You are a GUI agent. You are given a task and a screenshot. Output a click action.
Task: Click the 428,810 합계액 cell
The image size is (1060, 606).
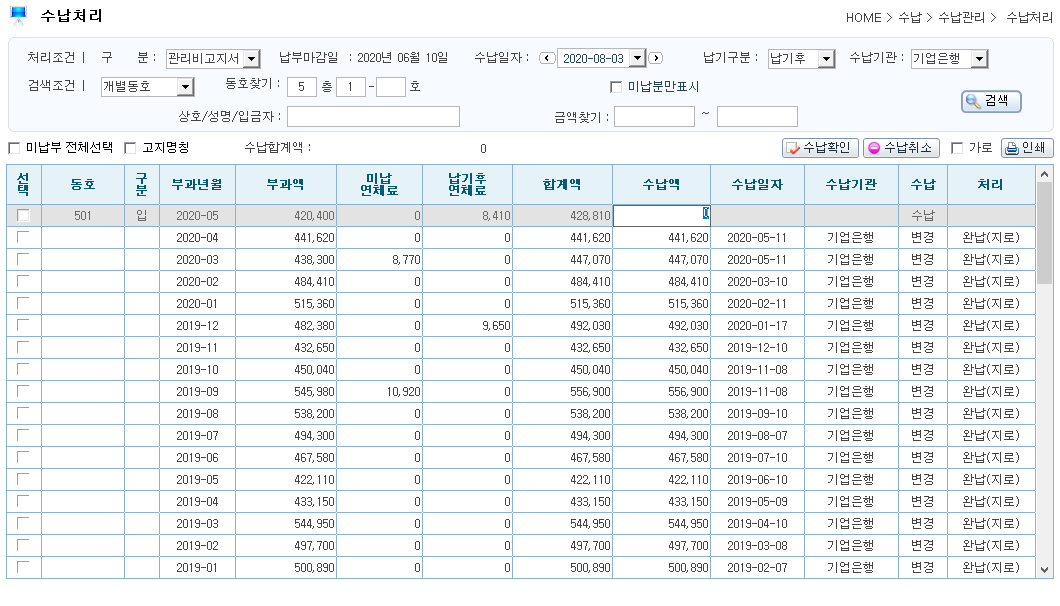tap(562, 216)
